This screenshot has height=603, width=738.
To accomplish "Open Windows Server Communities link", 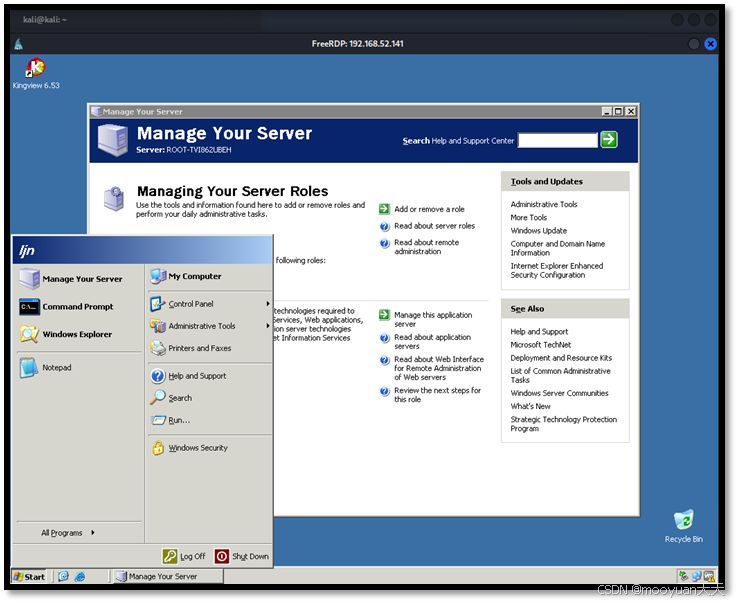I will point(559,393).
